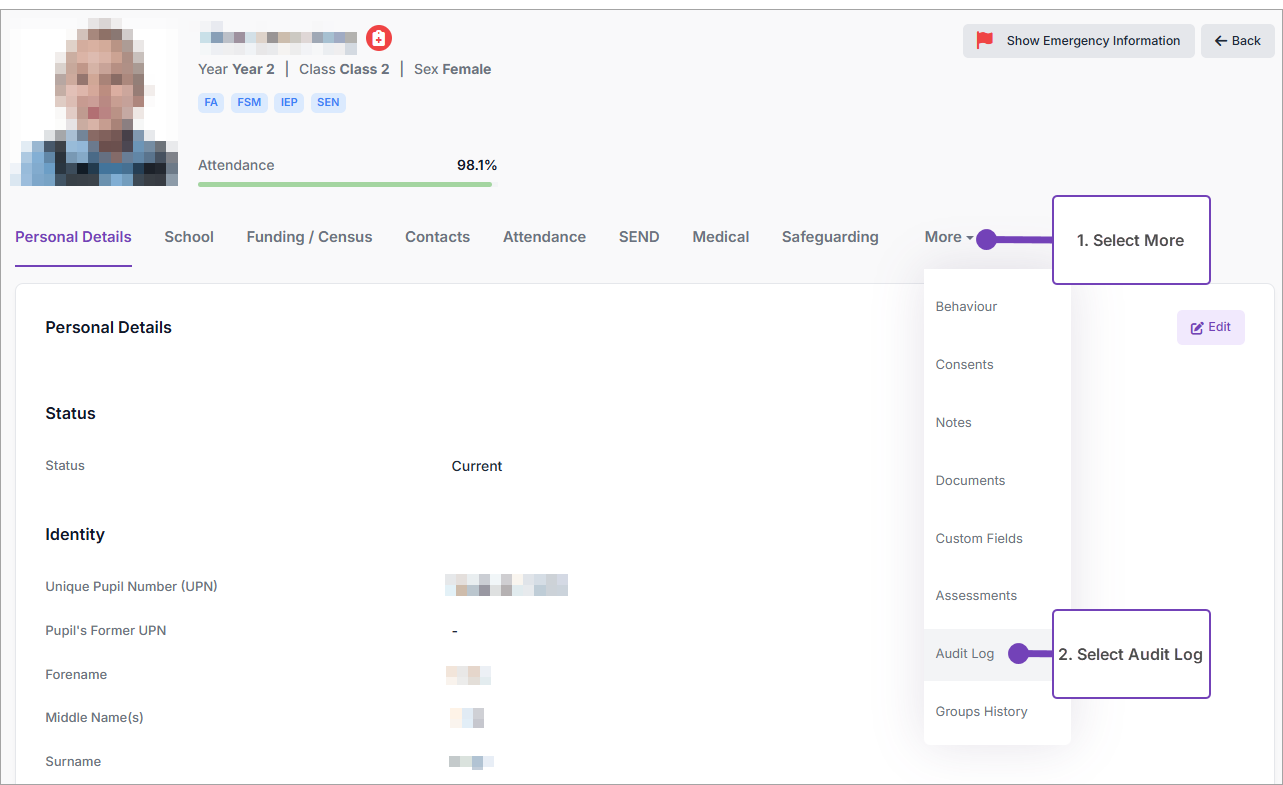Open Behaviour from the More menu
This screenshot has width=1283, height=785.
point(966,307)
